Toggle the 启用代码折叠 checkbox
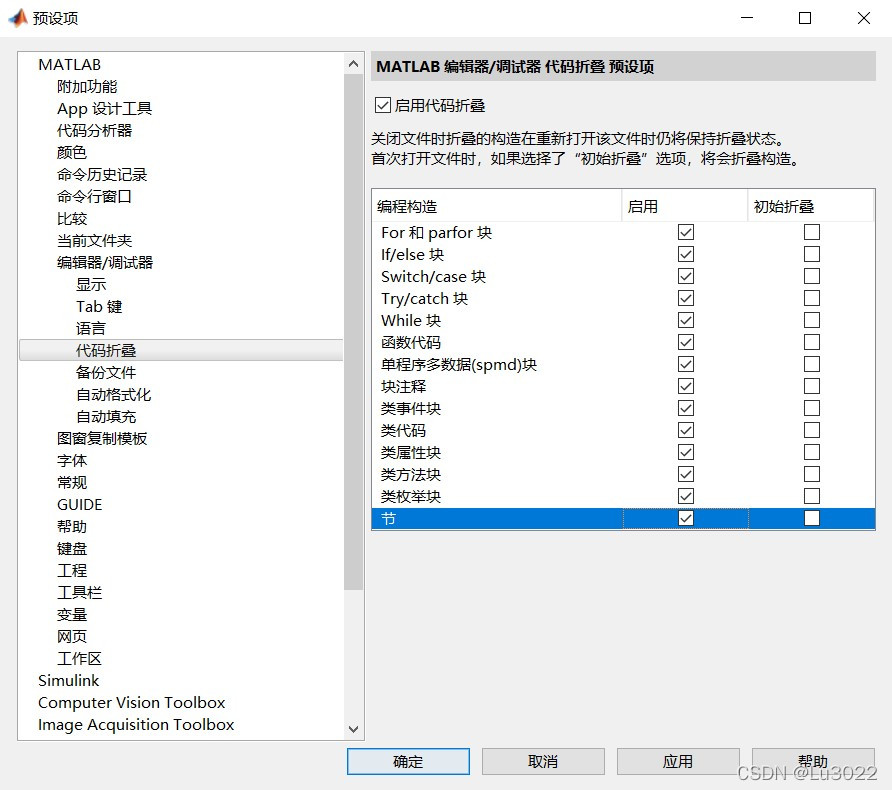This screenshot has width=892, height=790. coord(383,105)
